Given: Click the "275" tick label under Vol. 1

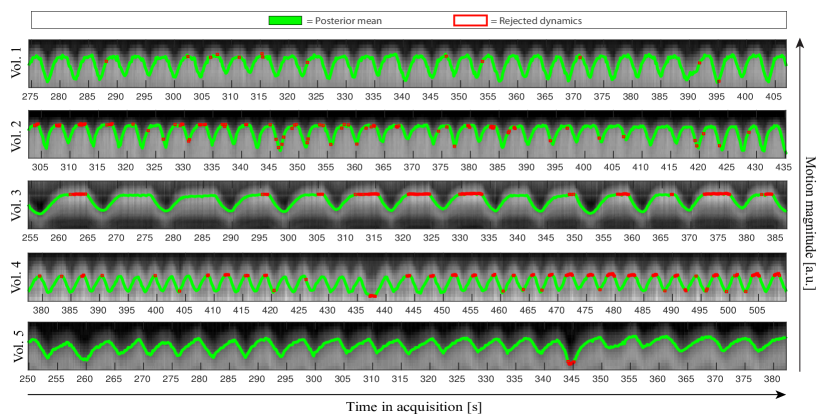Looking at the screenshot, I should [30, 96].
